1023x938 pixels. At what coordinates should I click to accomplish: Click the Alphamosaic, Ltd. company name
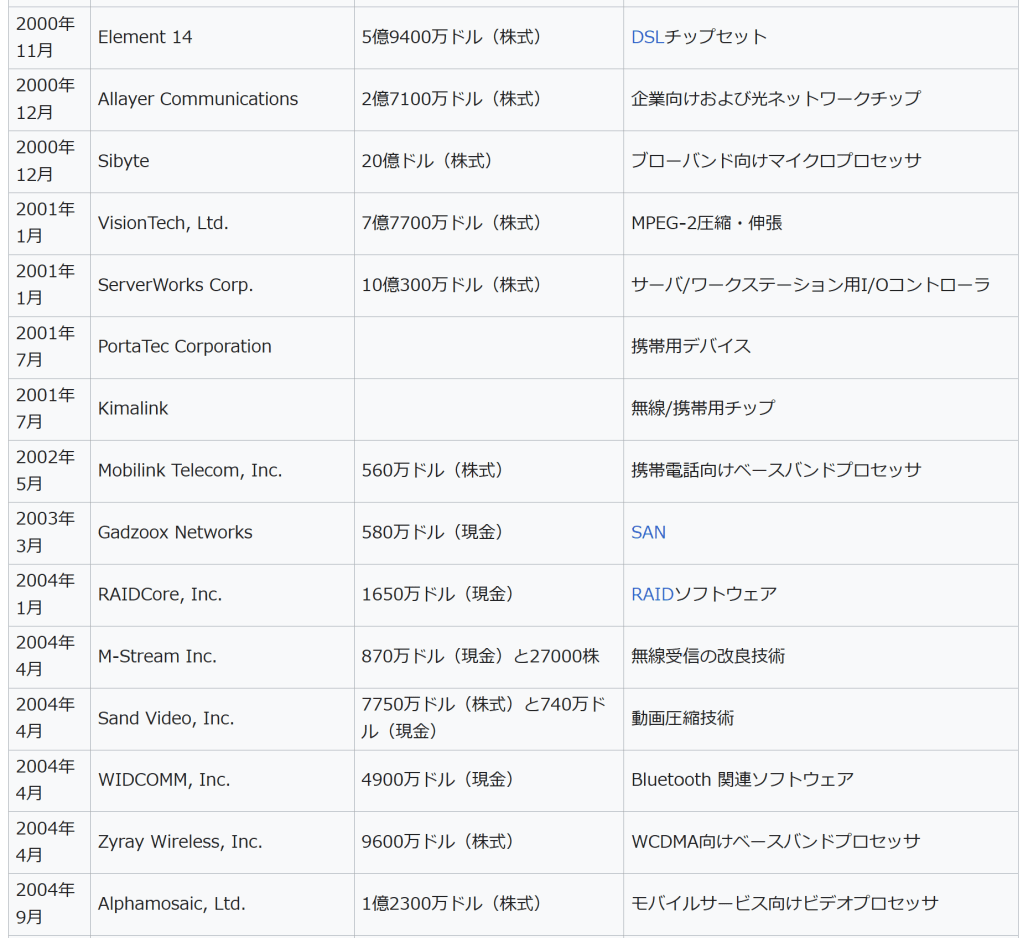[x=171, y=904]
